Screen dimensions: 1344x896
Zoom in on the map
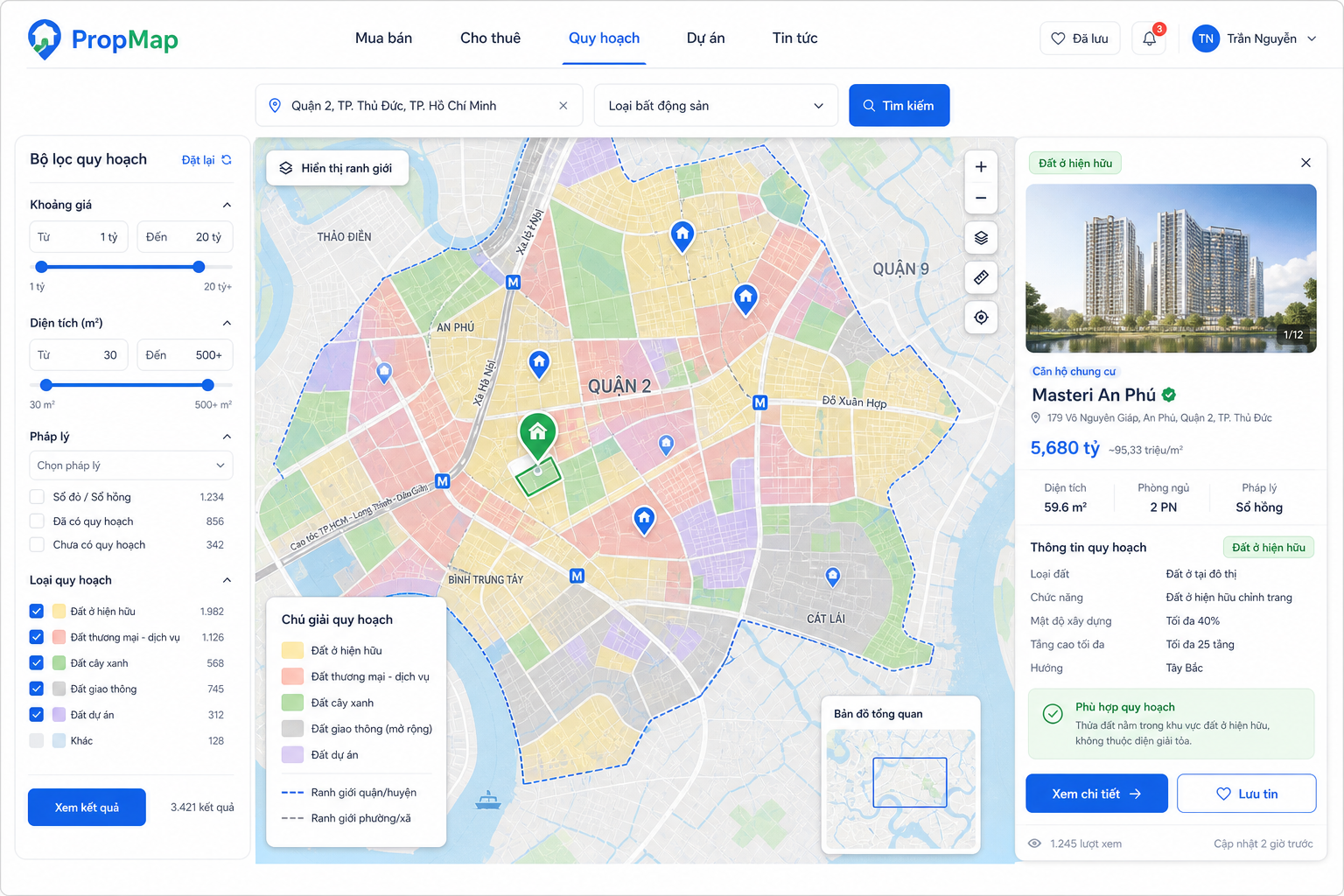pyautogui.click(x=981, y=167)
